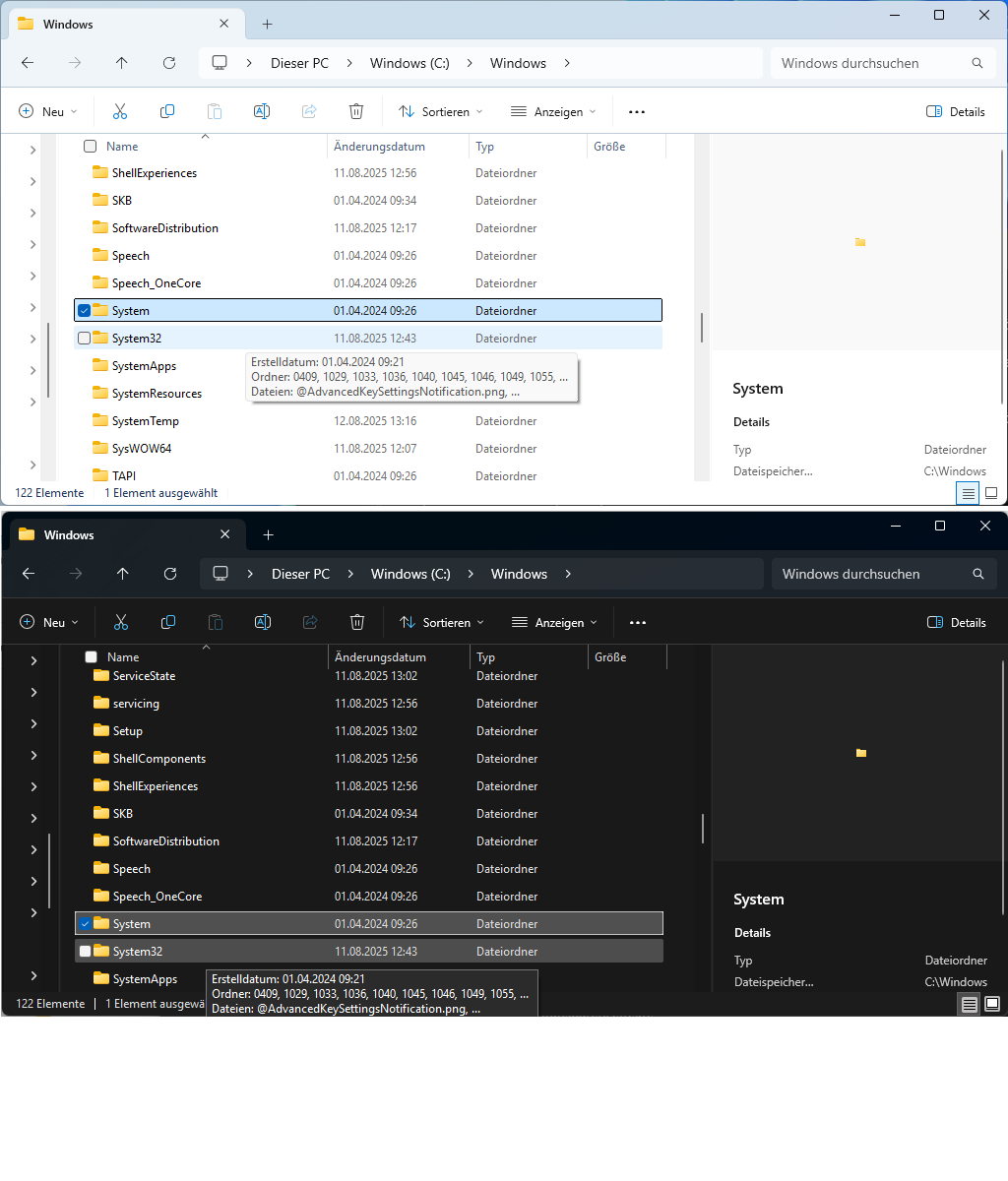Close the Windows tab in the dark window
This screenshot has width=1008, height=1181.
pos(225,534)
